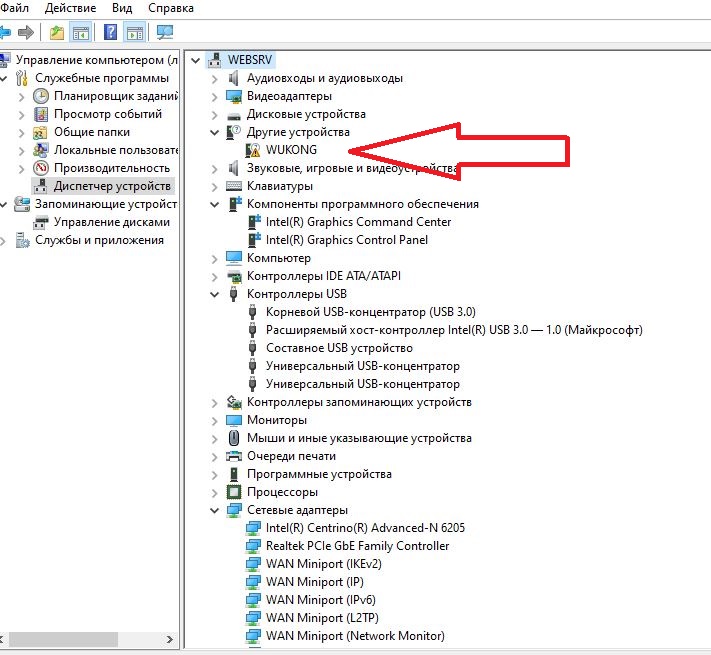Click the blue question mark help icon
This screenshot has height=655, width=711.
[110, 32]
